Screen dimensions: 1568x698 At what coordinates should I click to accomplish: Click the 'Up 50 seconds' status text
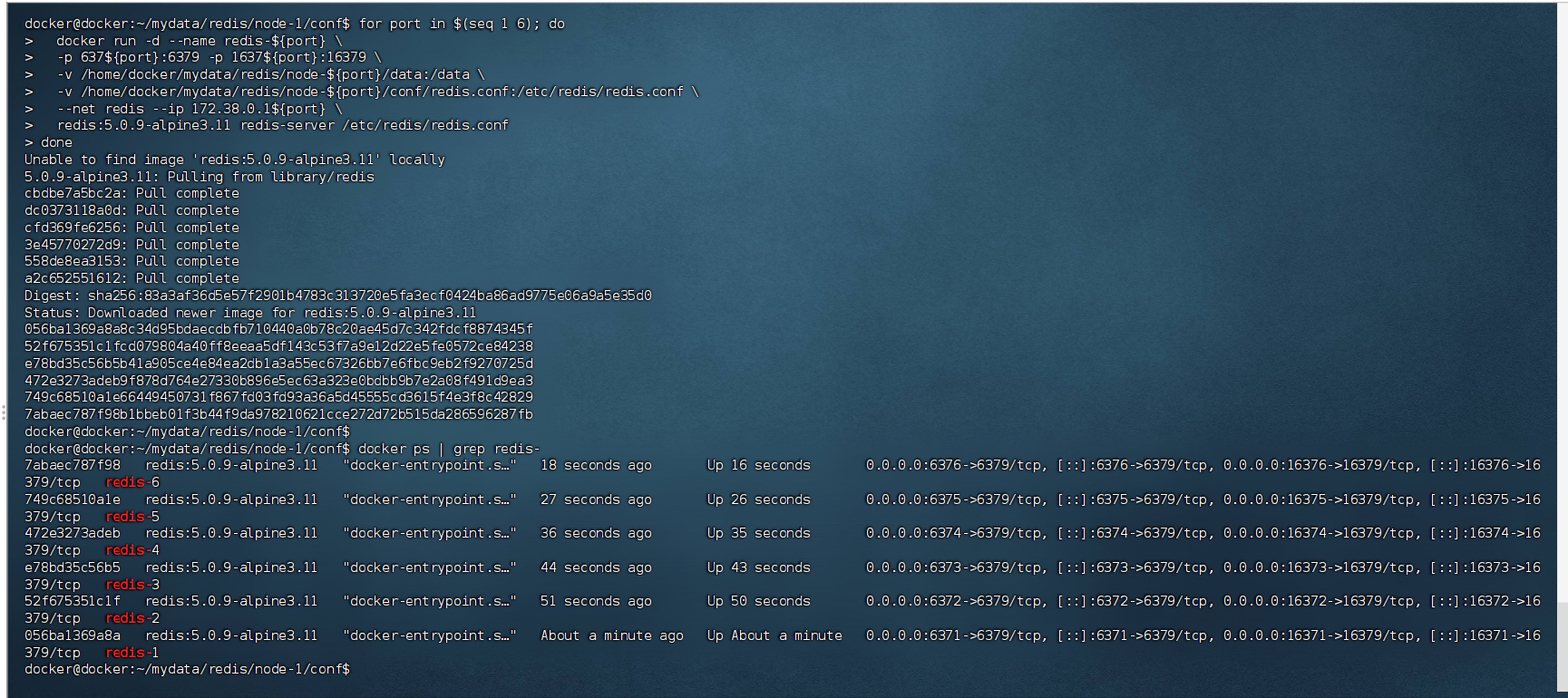click(x=759, y=601)
